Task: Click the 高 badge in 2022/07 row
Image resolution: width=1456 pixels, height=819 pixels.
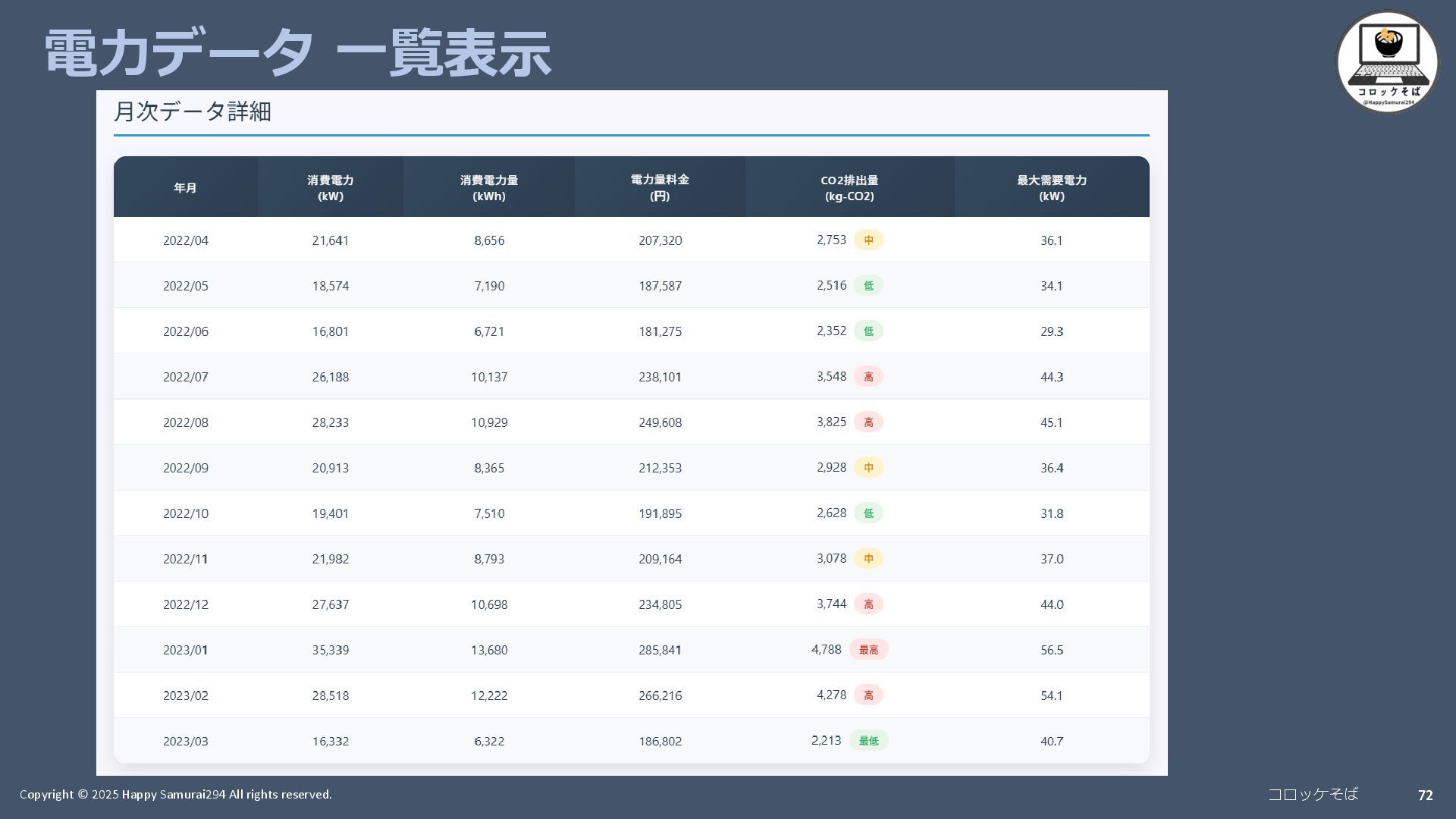Action: (x=868, y=377)
